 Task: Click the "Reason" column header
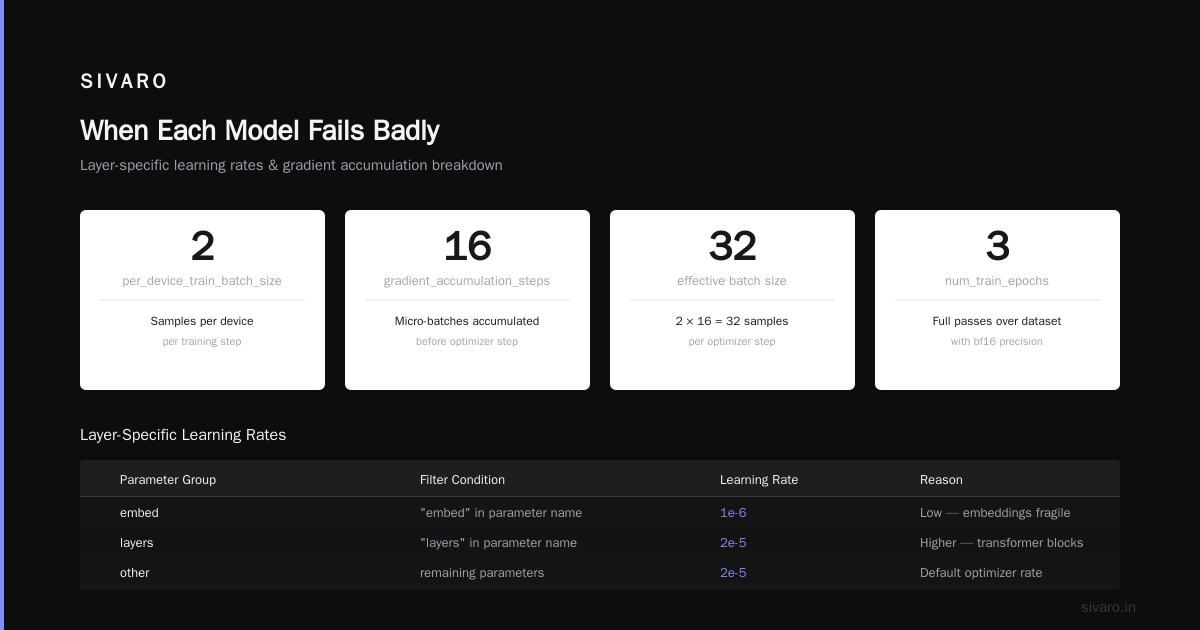click(941, 480)
